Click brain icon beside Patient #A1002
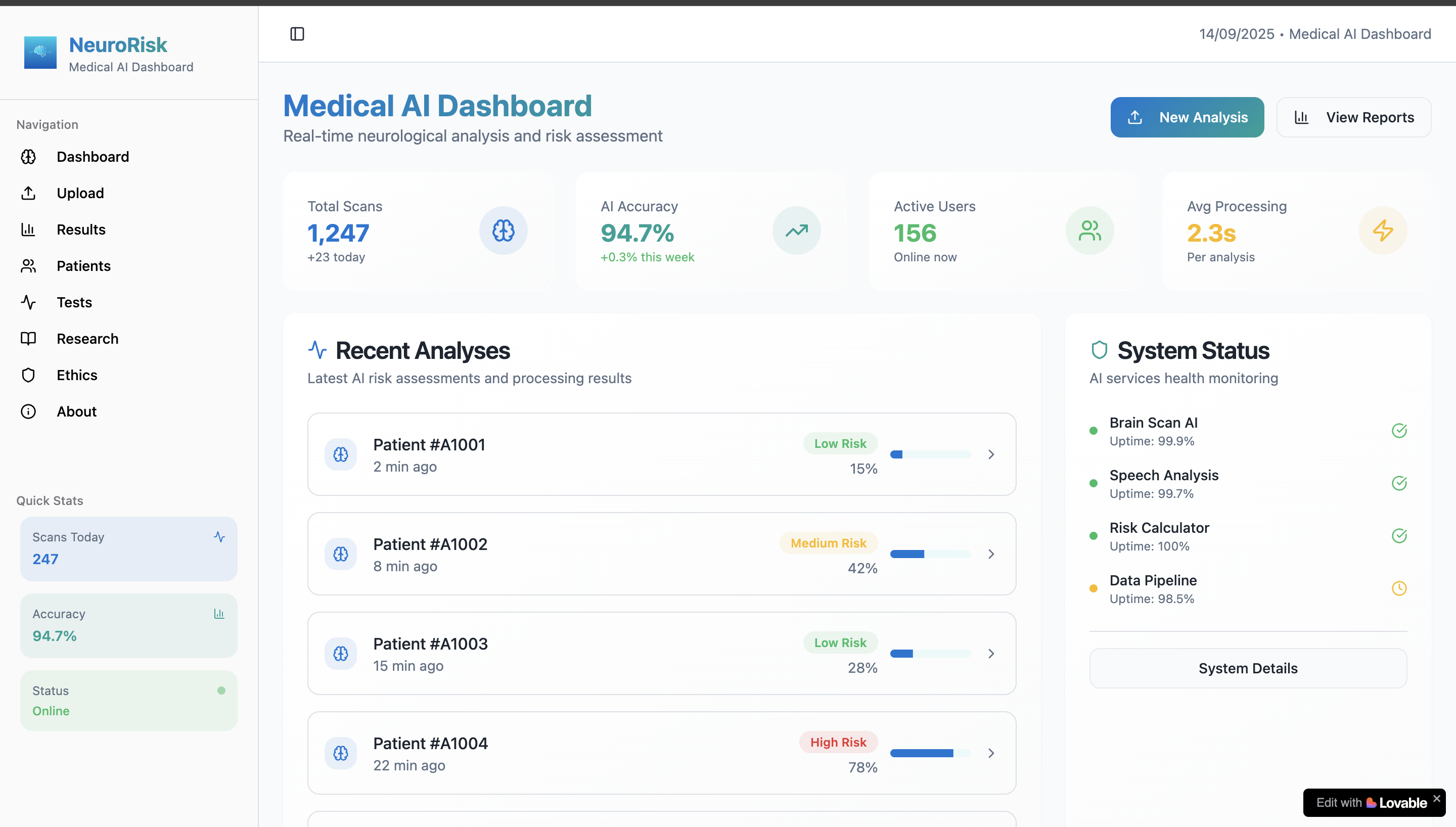This screenshot has height=827, width=1456. (341, 554)
